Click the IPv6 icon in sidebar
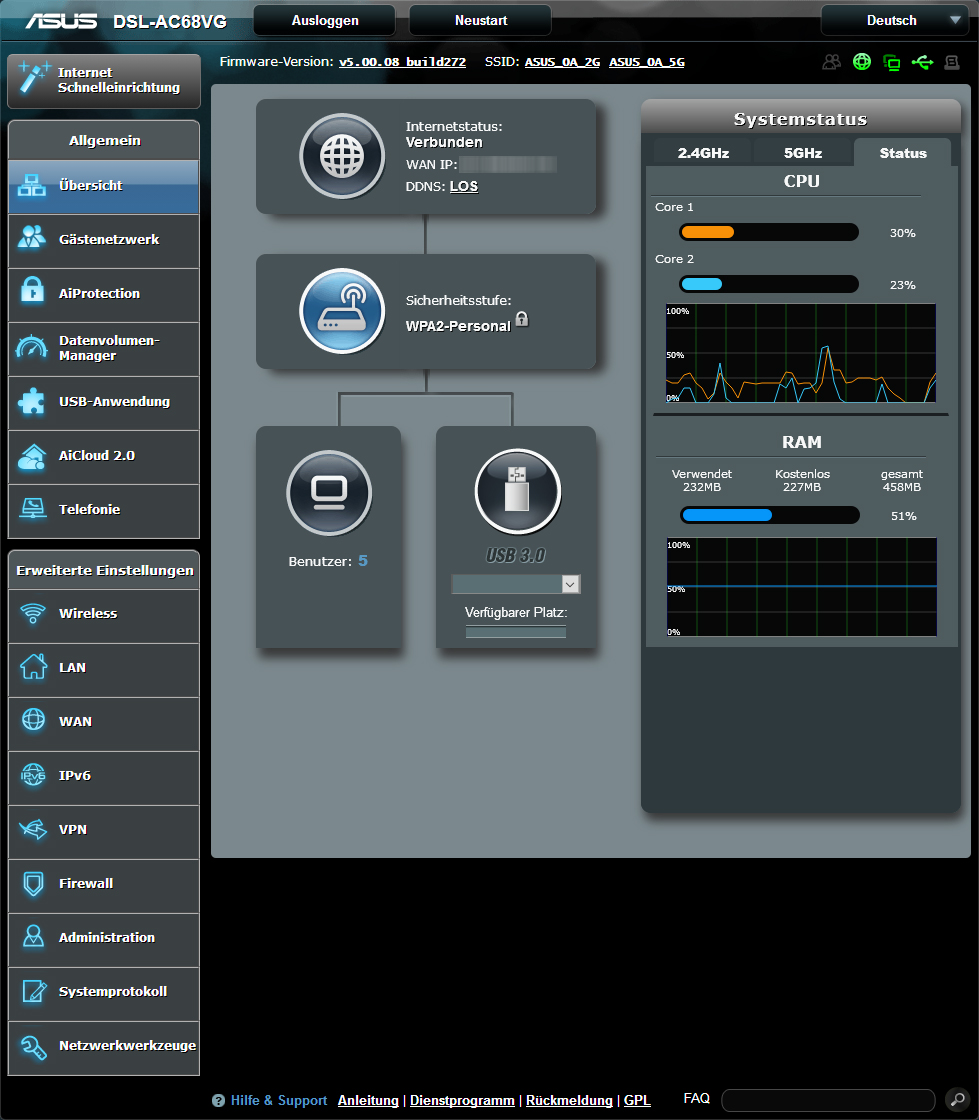The height and width of the screenshot is (1120, 979). [34, 774]
